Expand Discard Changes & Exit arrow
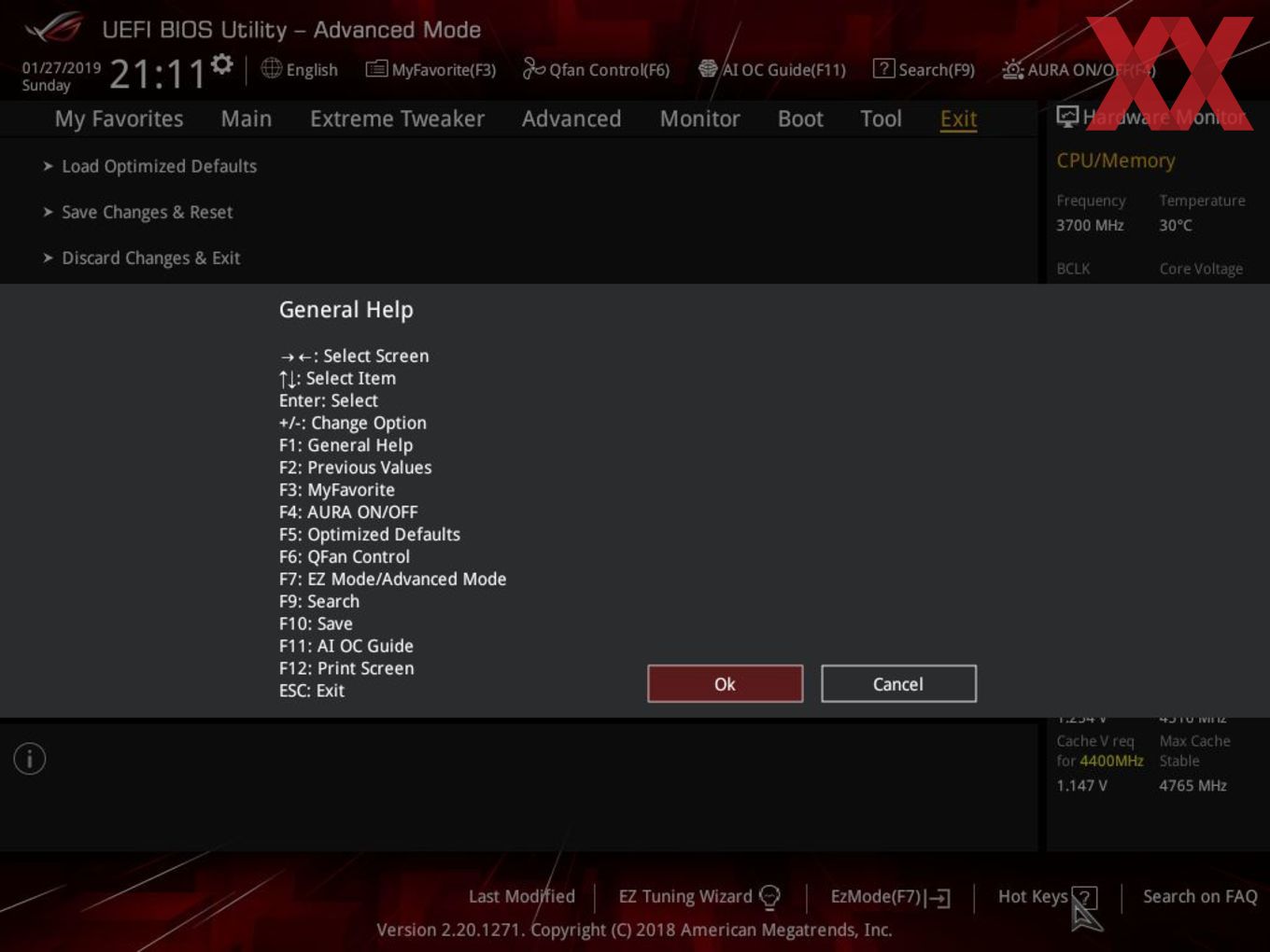Screen dimensions: 1270x952 (x=48, y=258)
